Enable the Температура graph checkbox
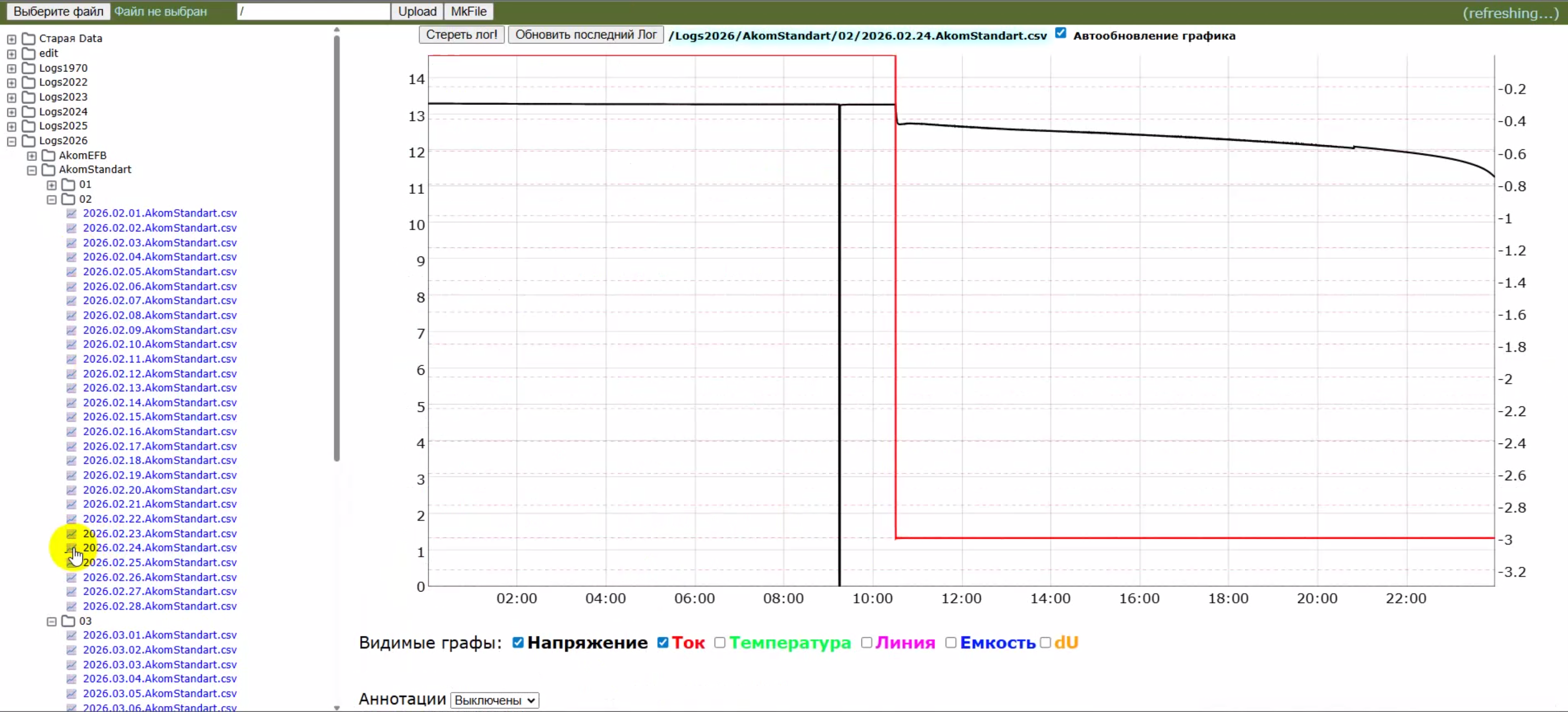The image size is (1568, 712). (x=719, y=643)
